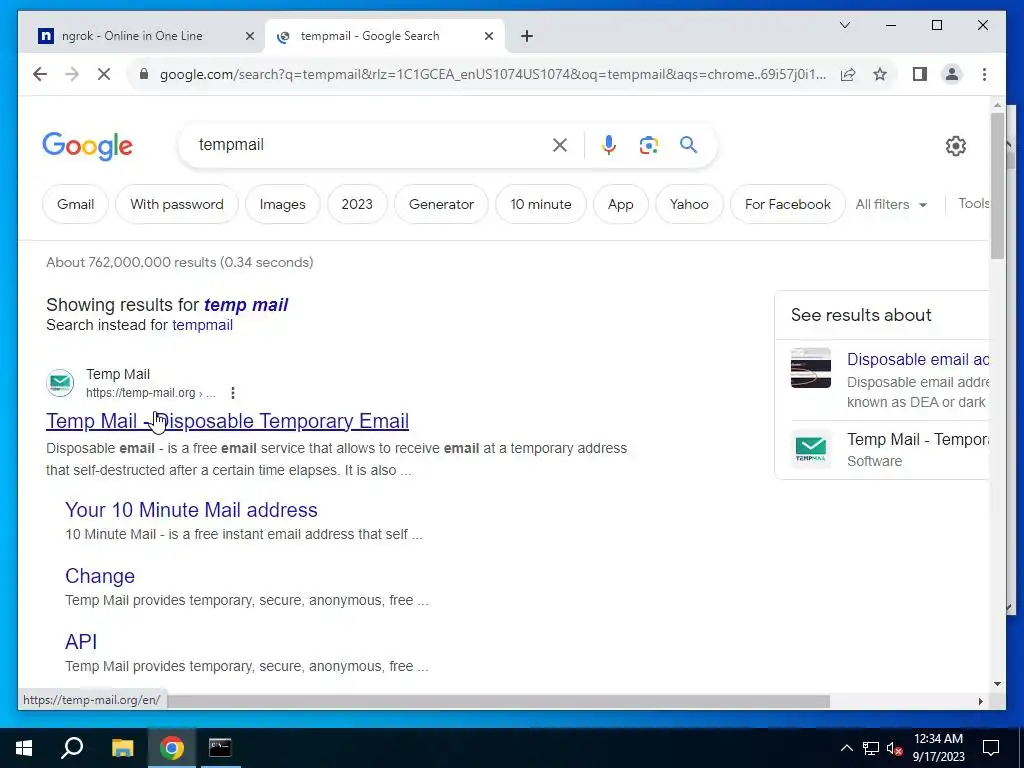Click the horizontal scrollbar right arrow

pos(980,701)
